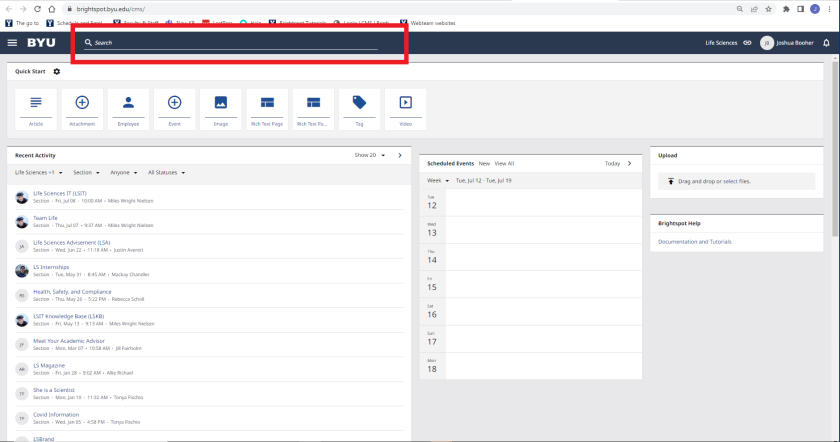Jump to Today in Scheduled Events
The height and width of the screenshot is (442, 840).
pyautogui.click(x=612, y=163)
